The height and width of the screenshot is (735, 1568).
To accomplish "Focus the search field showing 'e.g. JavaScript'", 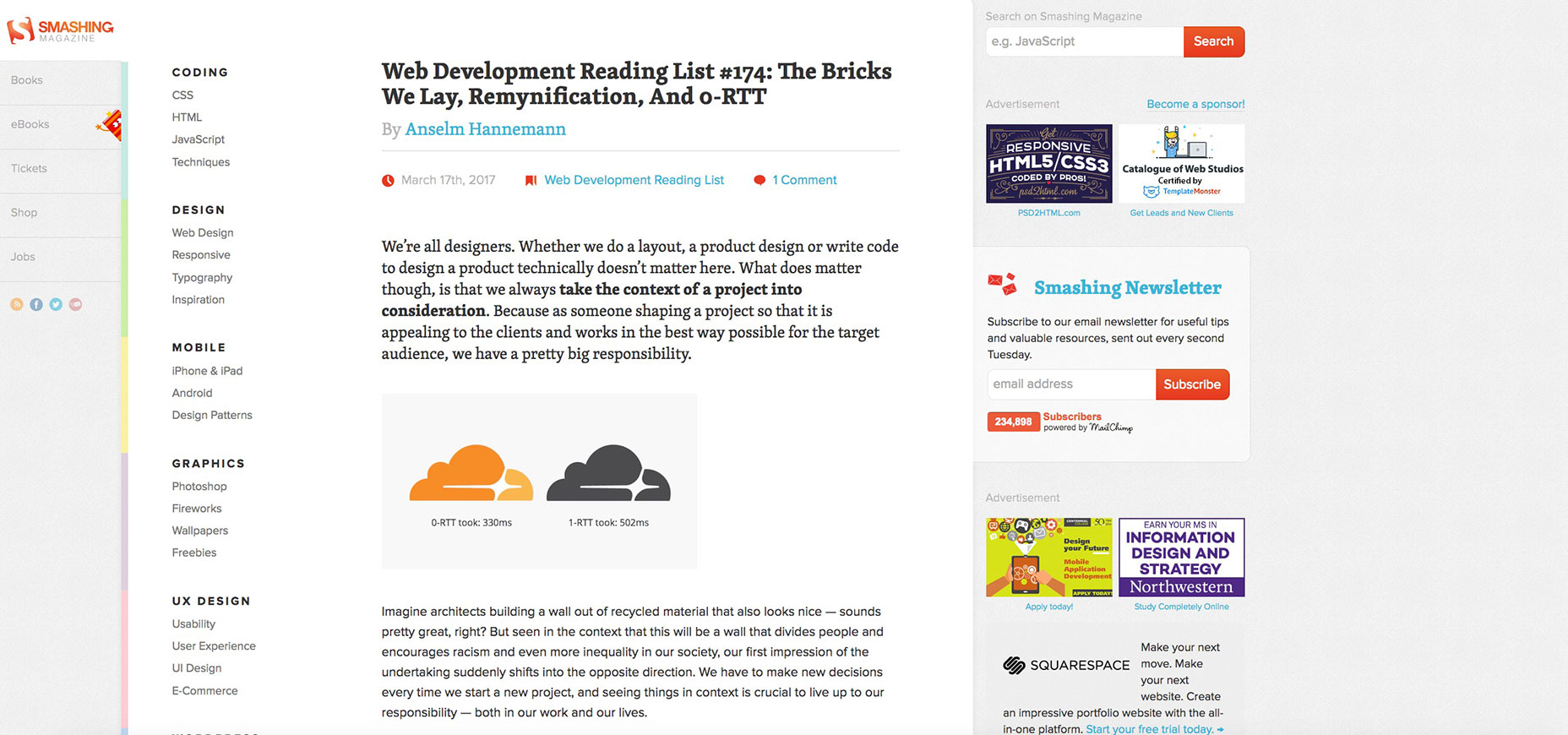I will [x=1085, y=41].
